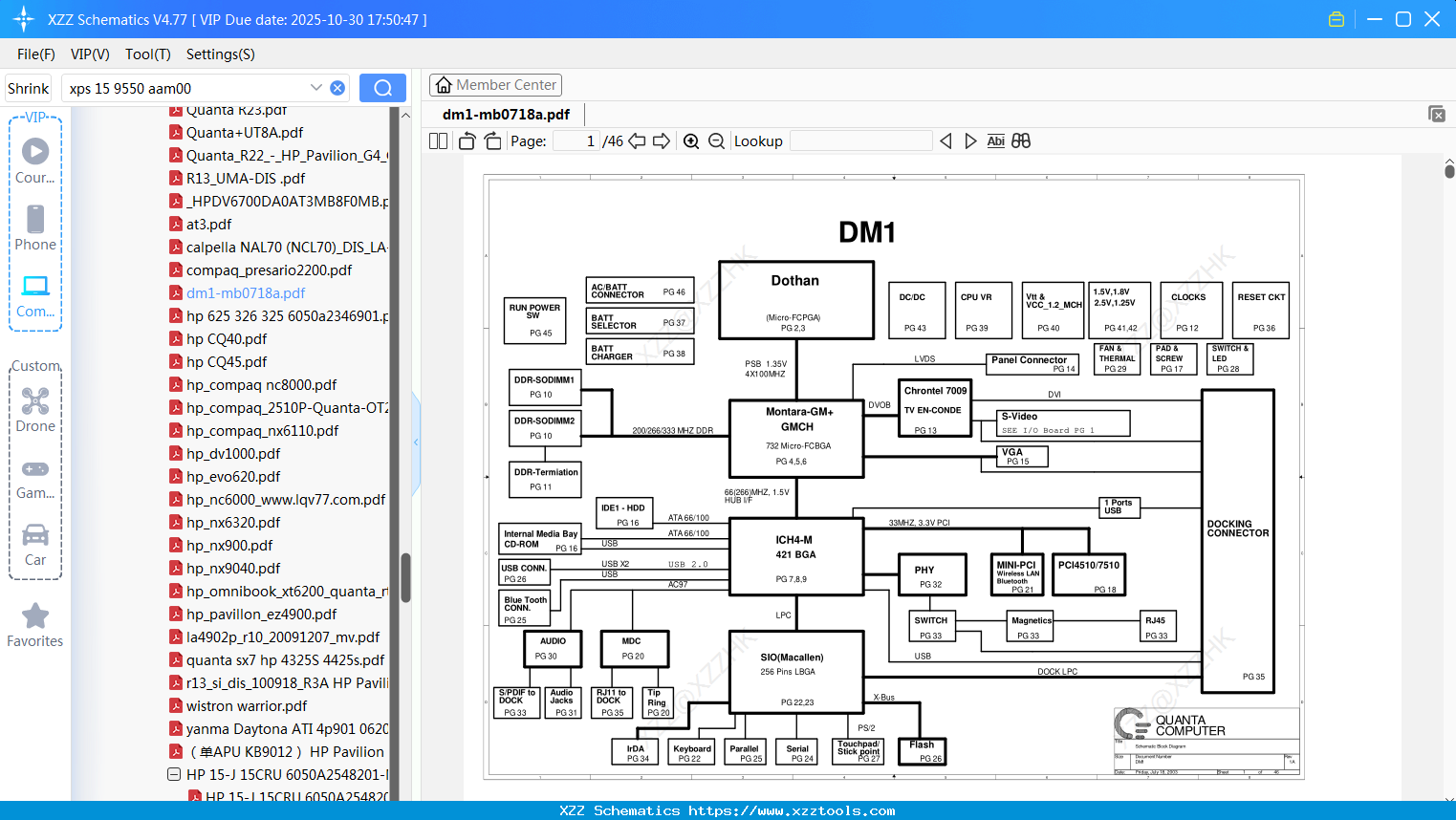Toggle two-page side-by-side view
The height and width of the screenshot is (820, 1456).
[438, 140]
